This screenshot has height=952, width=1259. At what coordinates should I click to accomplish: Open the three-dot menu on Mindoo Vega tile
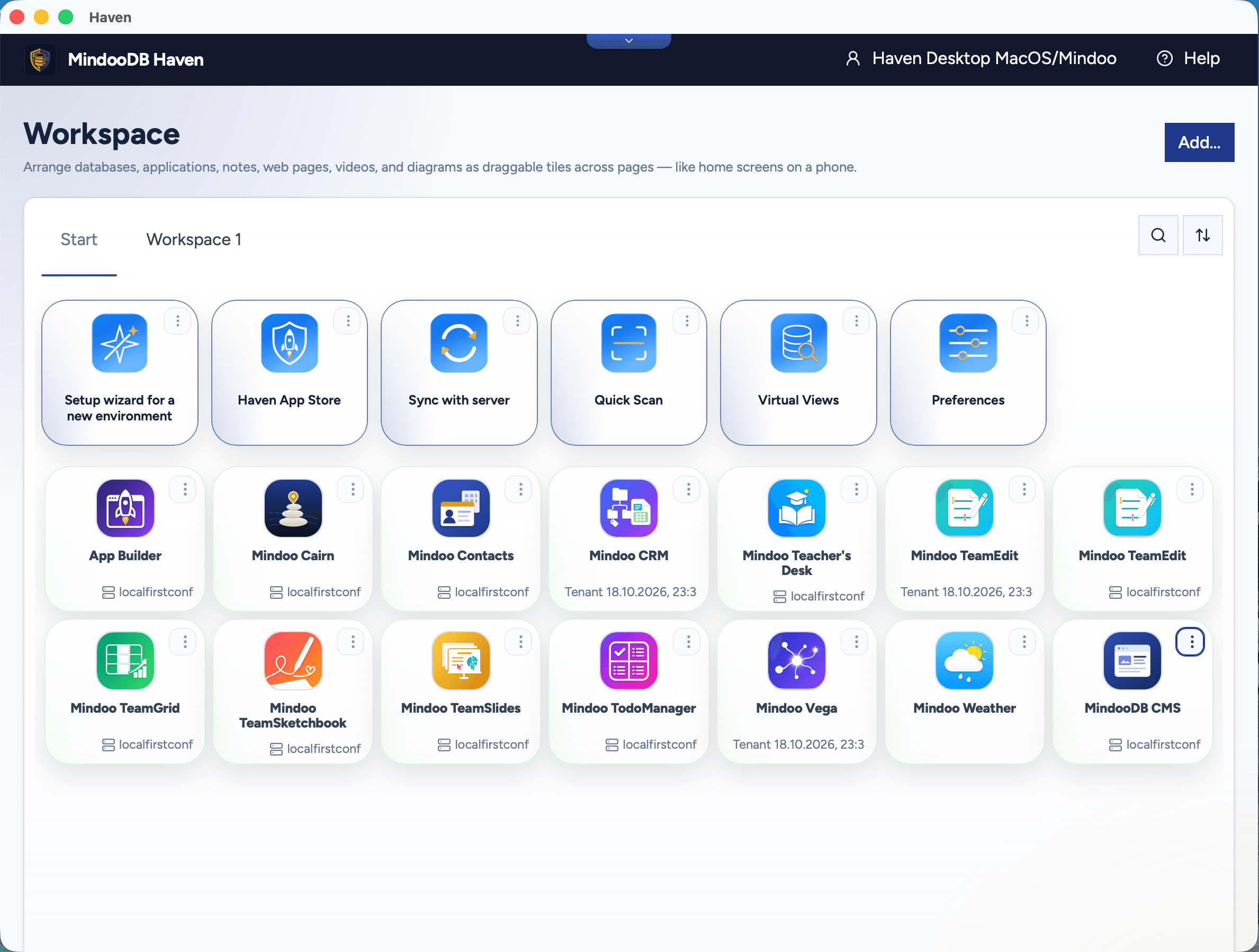(x=856, y=642)
